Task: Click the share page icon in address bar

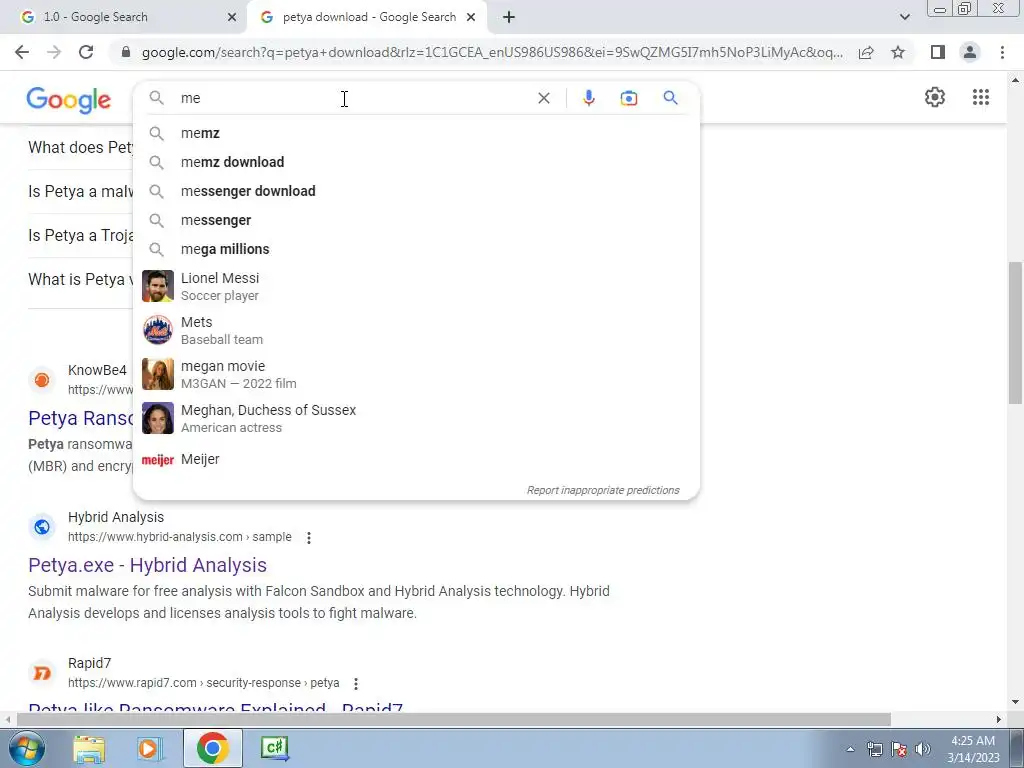Action: pyautogui.click(x=866, y=52)
